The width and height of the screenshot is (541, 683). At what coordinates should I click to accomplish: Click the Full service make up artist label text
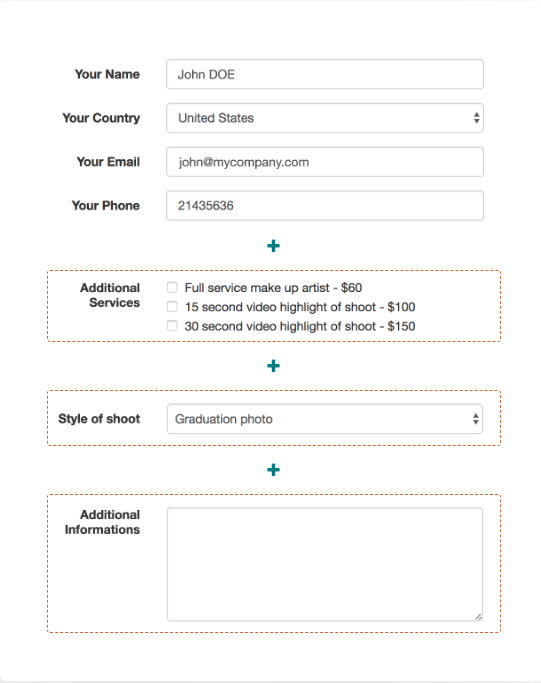click(273, 288)
